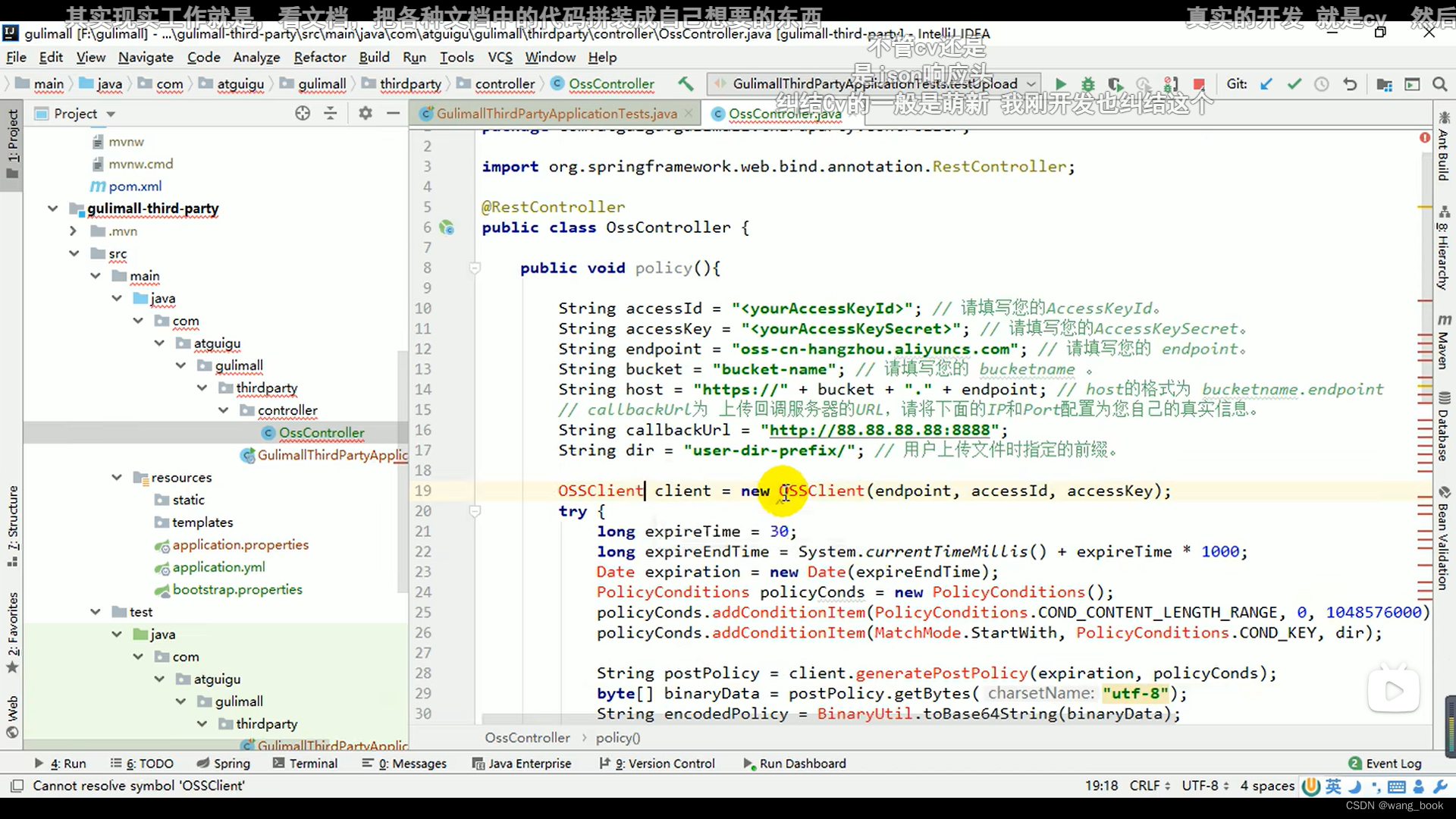Image resolution: width=1456 pixels, height=819 pixels.
Task: Open the Structure side tab
Action: 12,526
